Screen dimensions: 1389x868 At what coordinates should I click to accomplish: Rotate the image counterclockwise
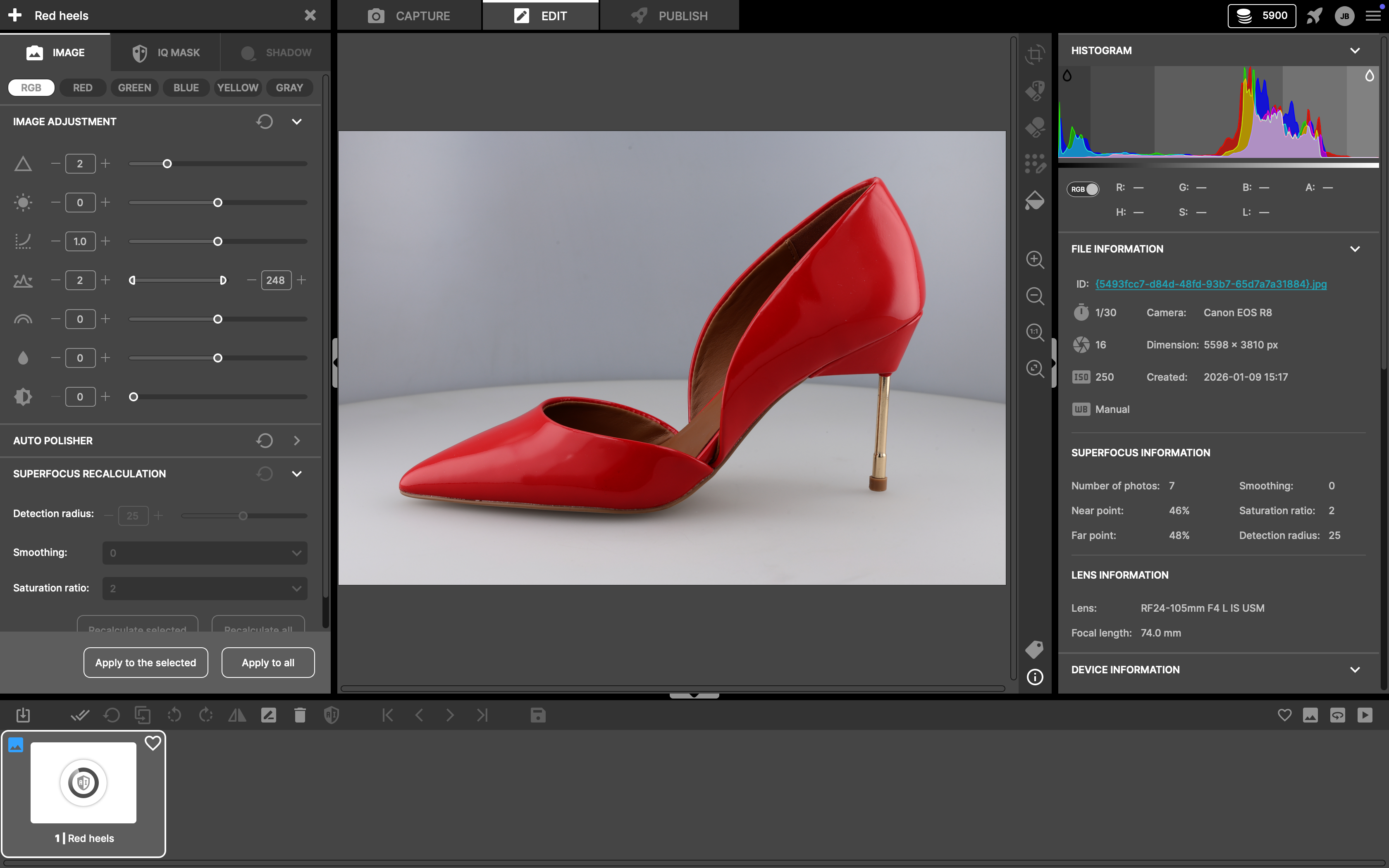point(174,715)
